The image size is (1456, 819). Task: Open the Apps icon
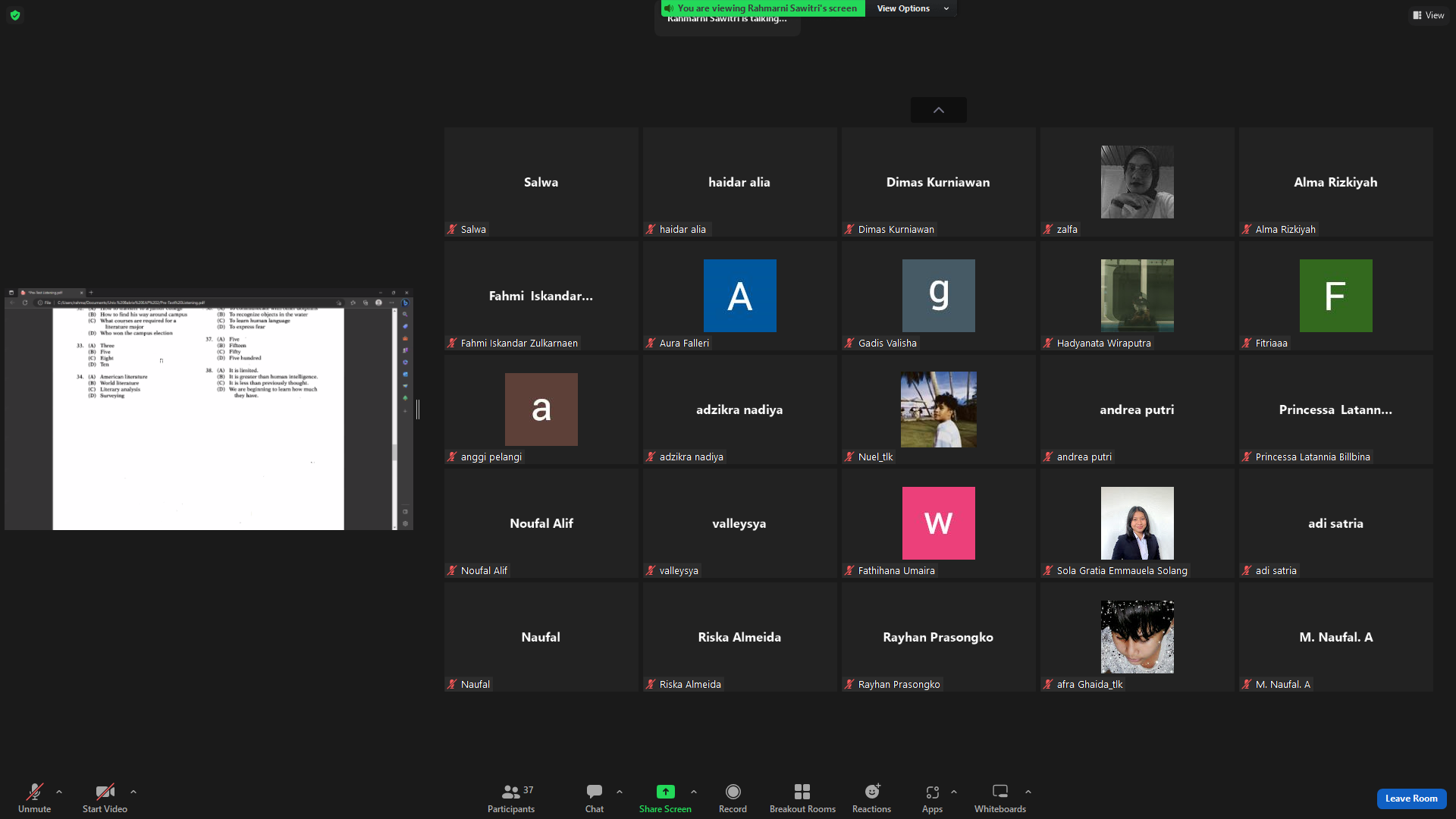pos(932,792)
